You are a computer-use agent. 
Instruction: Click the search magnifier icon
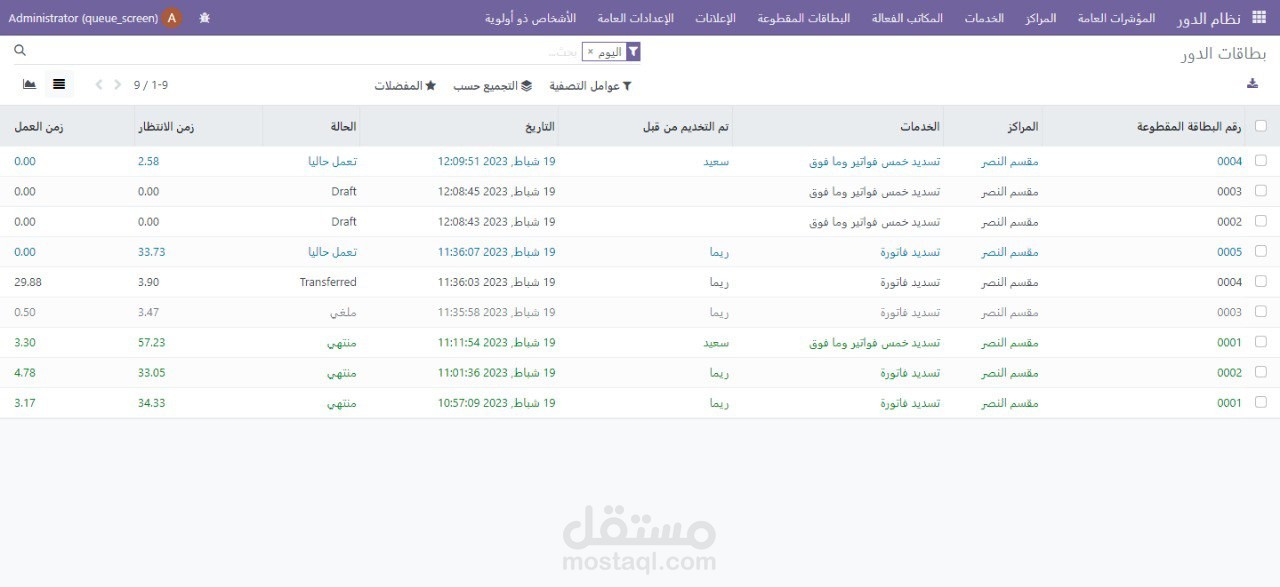[20, 49]
